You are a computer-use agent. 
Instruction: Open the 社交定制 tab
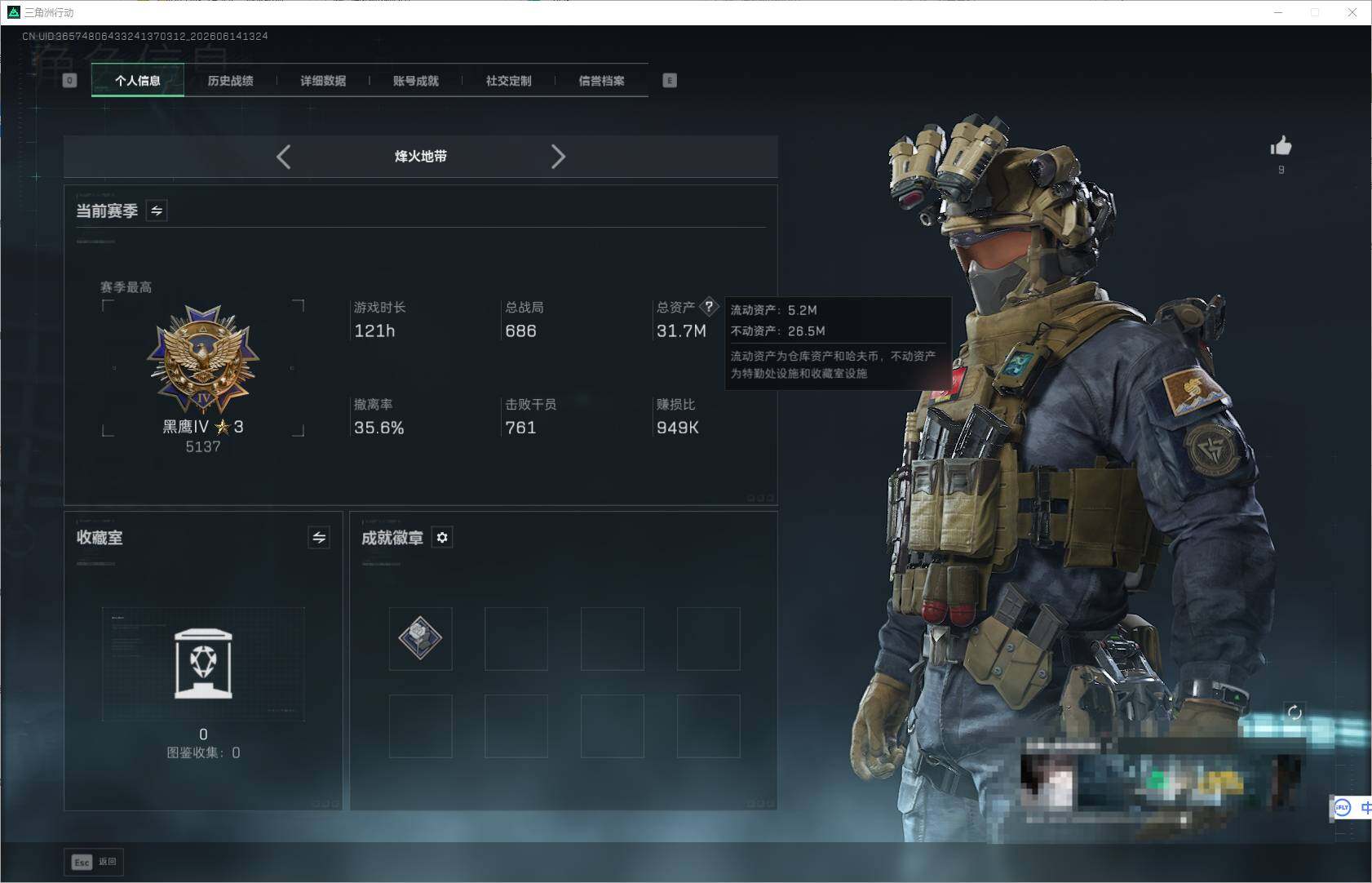pos(508,80)
